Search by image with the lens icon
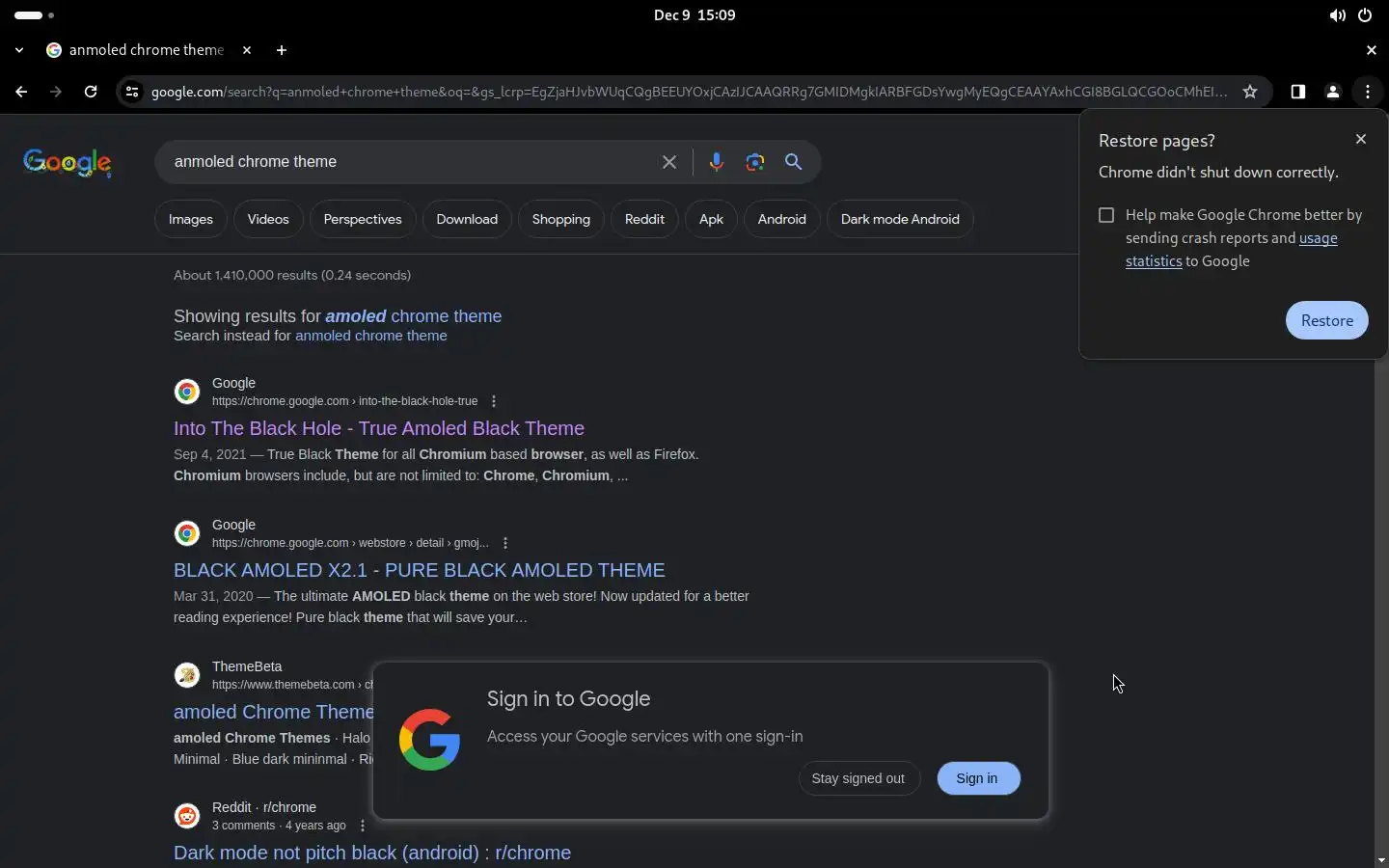Viewport: 1389px width, 868px height. point(755,162)
